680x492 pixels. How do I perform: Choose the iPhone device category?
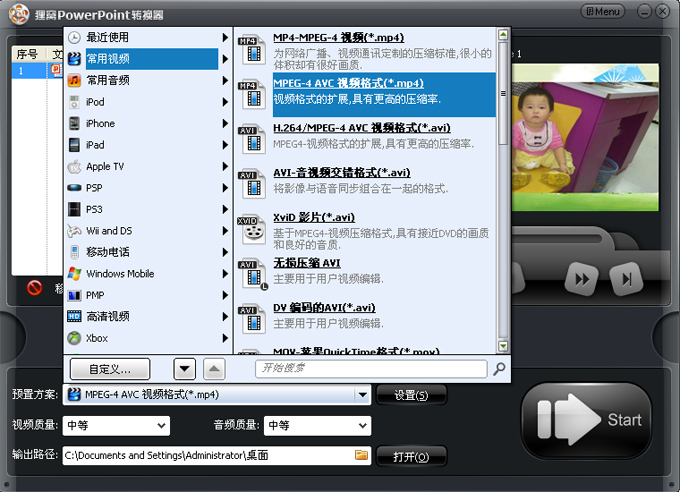click(147, 123)
